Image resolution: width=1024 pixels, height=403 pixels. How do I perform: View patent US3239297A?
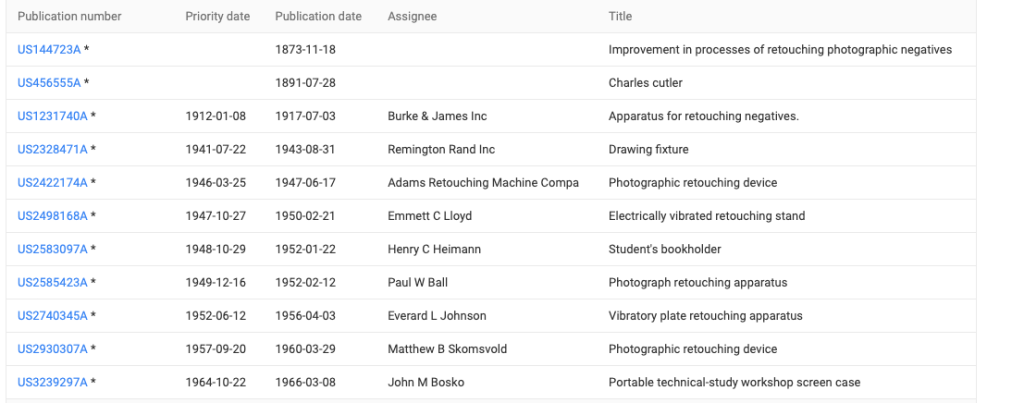coord(52,382)
